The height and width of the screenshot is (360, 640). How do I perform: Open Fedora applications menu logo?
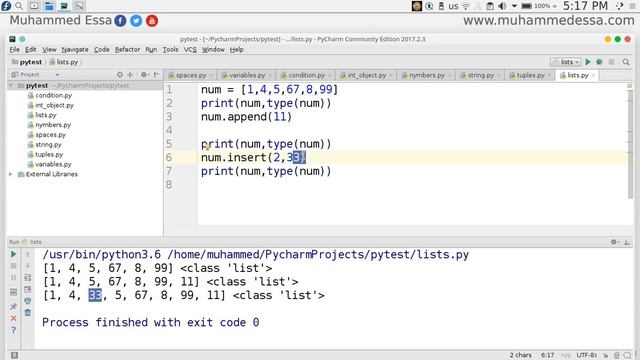click(x=6, y=6)
